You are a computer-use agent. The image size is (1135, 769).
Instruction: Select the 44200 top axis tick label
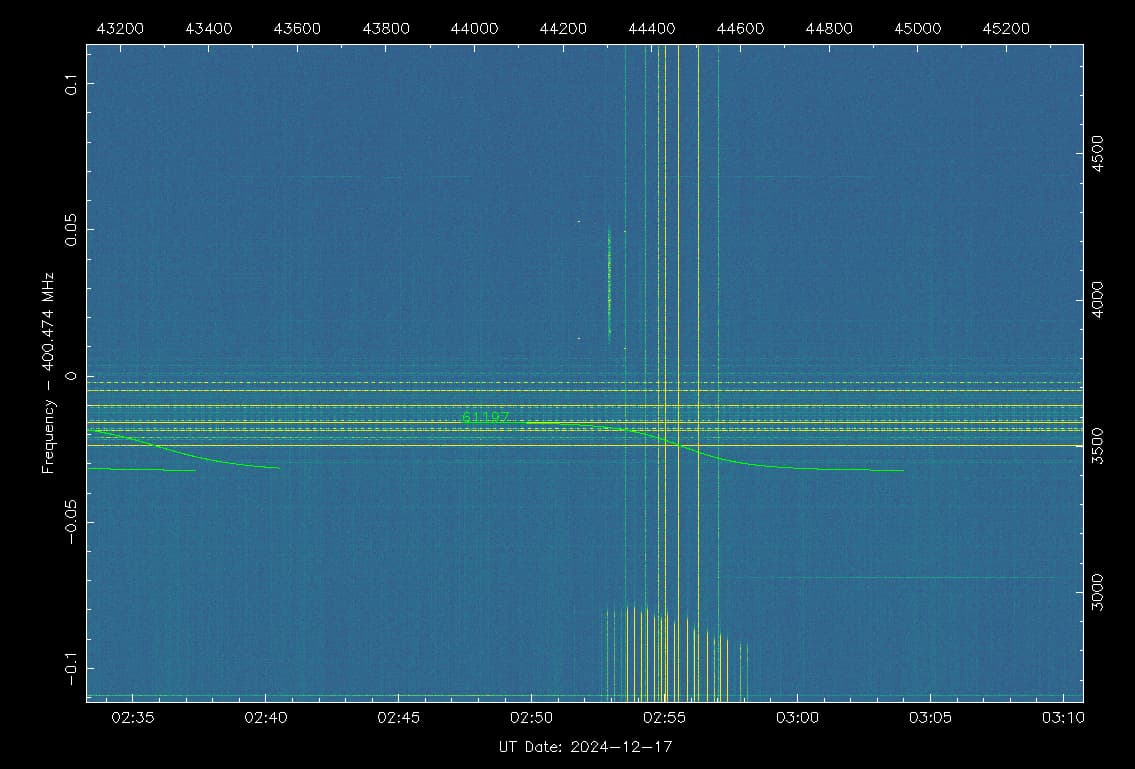563,28
